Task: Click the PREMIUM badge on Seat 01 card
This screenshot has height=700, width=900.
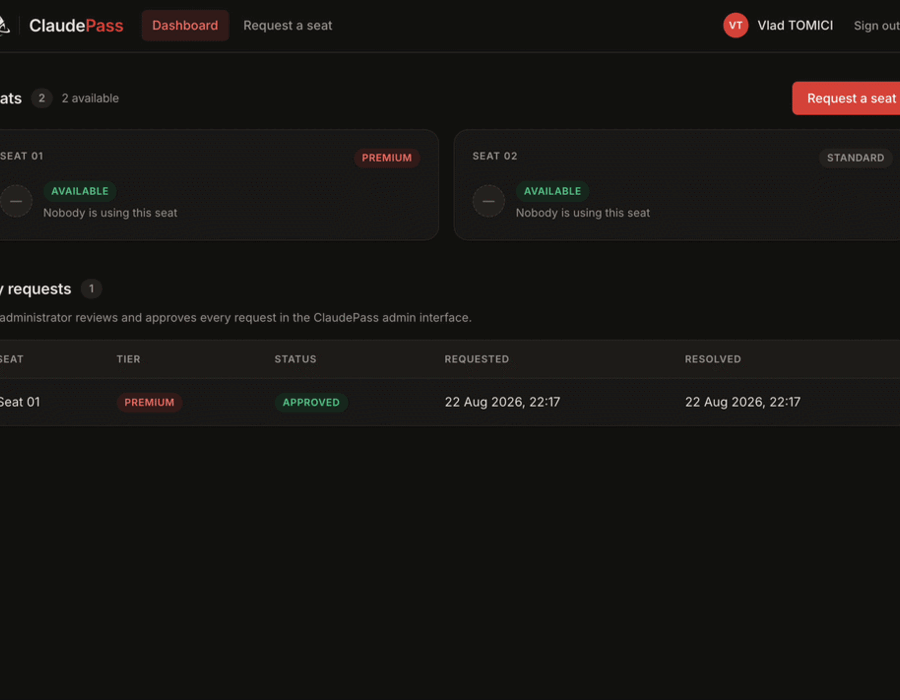Action: point(386,158)
